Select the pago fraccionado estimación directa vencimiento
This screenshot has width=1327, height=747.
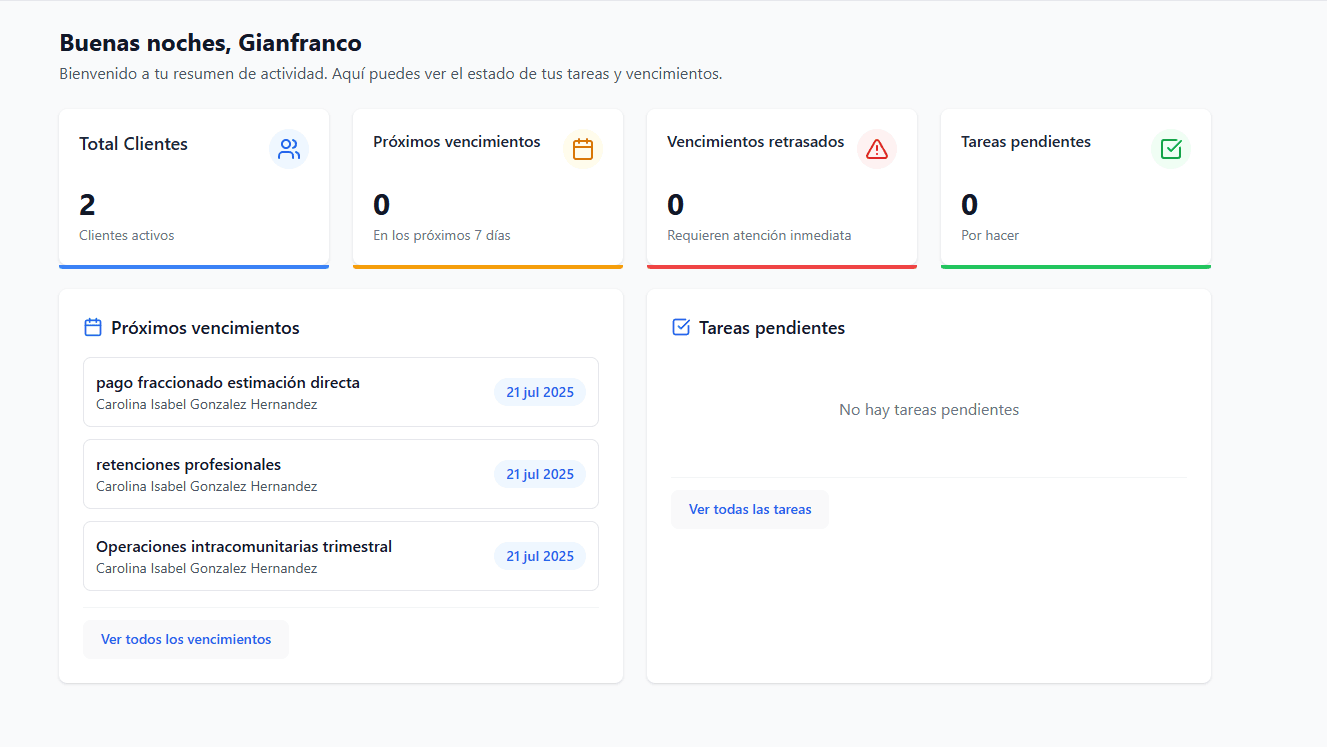pyautogui.click(x=340, y=392)
